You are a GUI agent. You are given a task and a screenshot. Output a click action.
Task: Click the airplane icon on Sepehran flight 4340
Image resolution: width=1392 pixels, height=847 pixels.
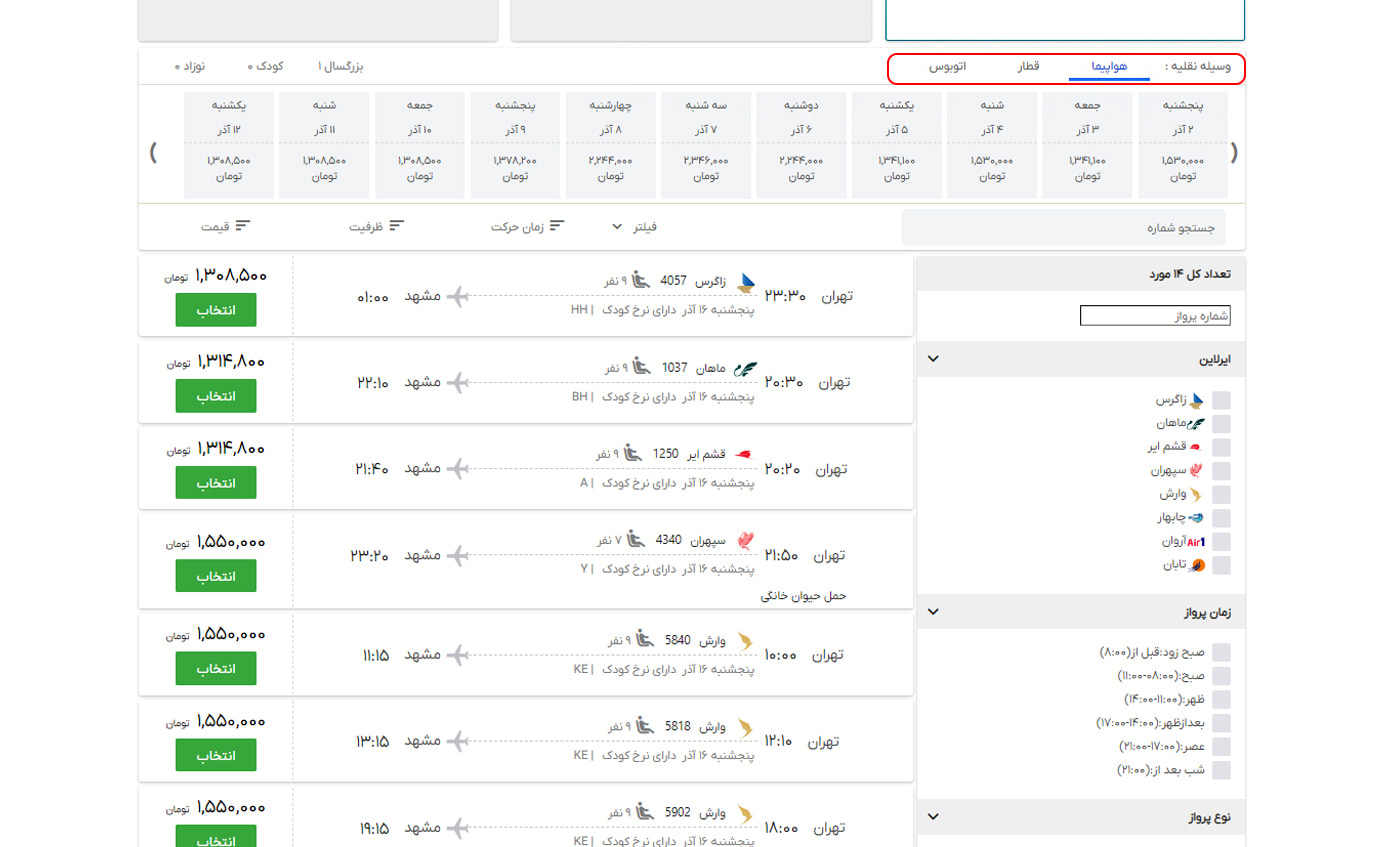(x=458, y=555)
